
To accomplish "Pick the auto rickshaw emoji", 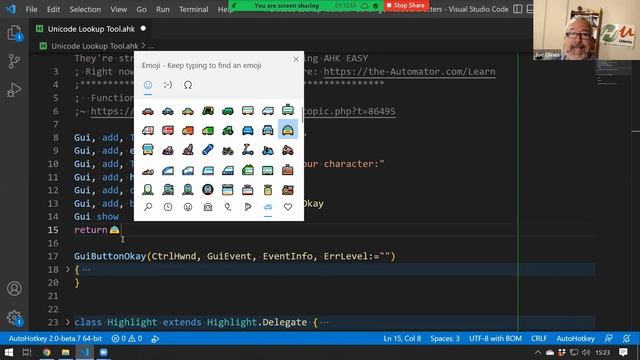I will click(208, 111).
